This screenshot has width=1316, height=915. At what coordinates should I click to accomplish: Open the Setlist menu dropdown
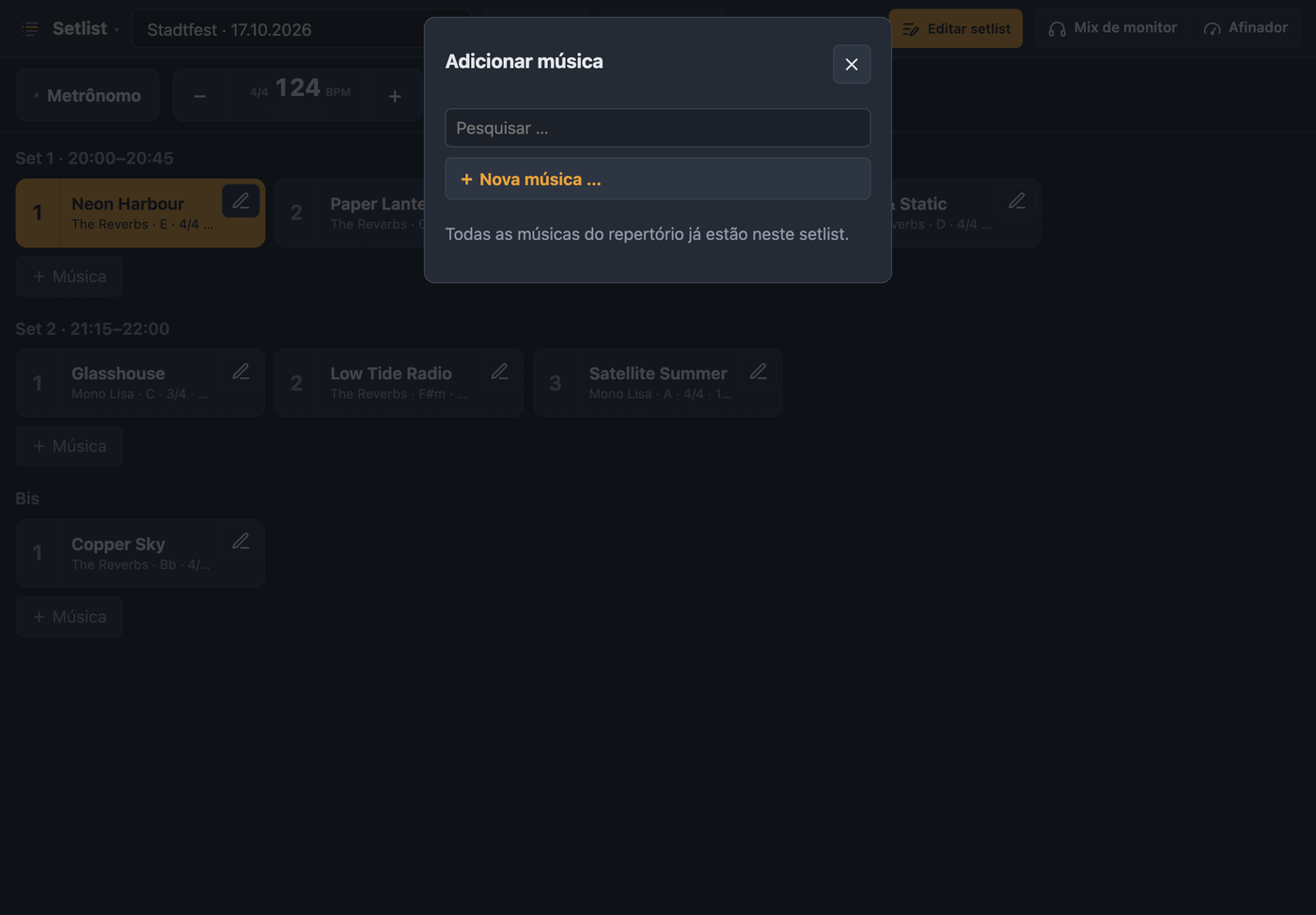tap(86, 29)
